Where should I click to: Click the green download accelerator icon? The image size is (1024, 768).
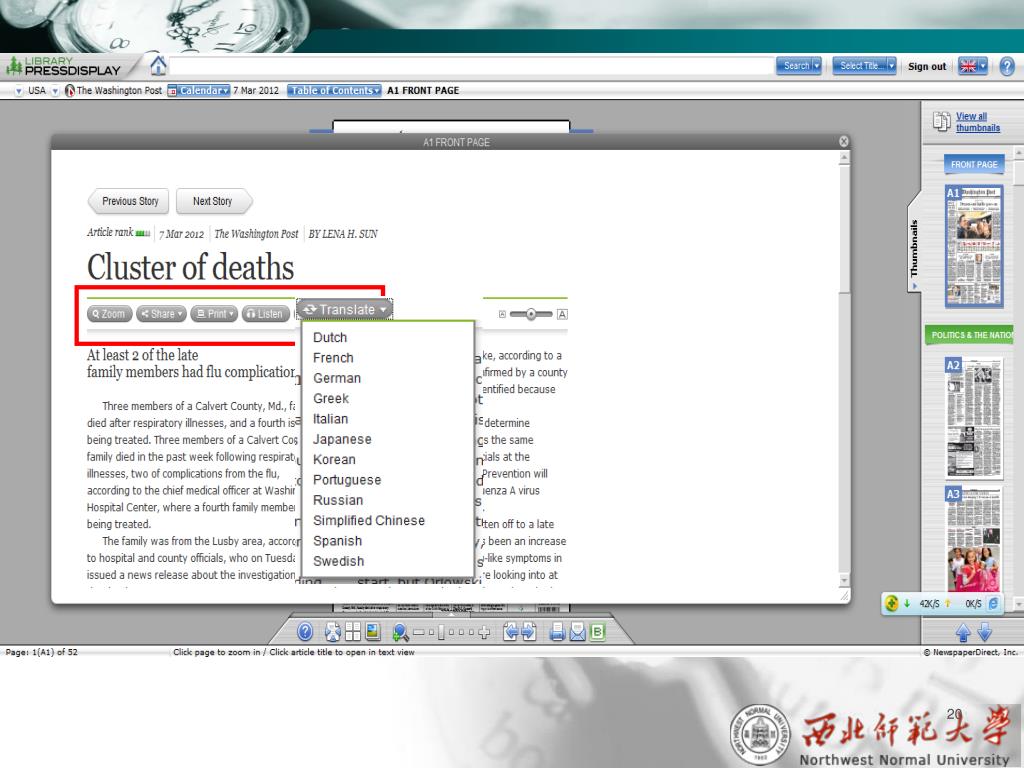coord(891,603)
